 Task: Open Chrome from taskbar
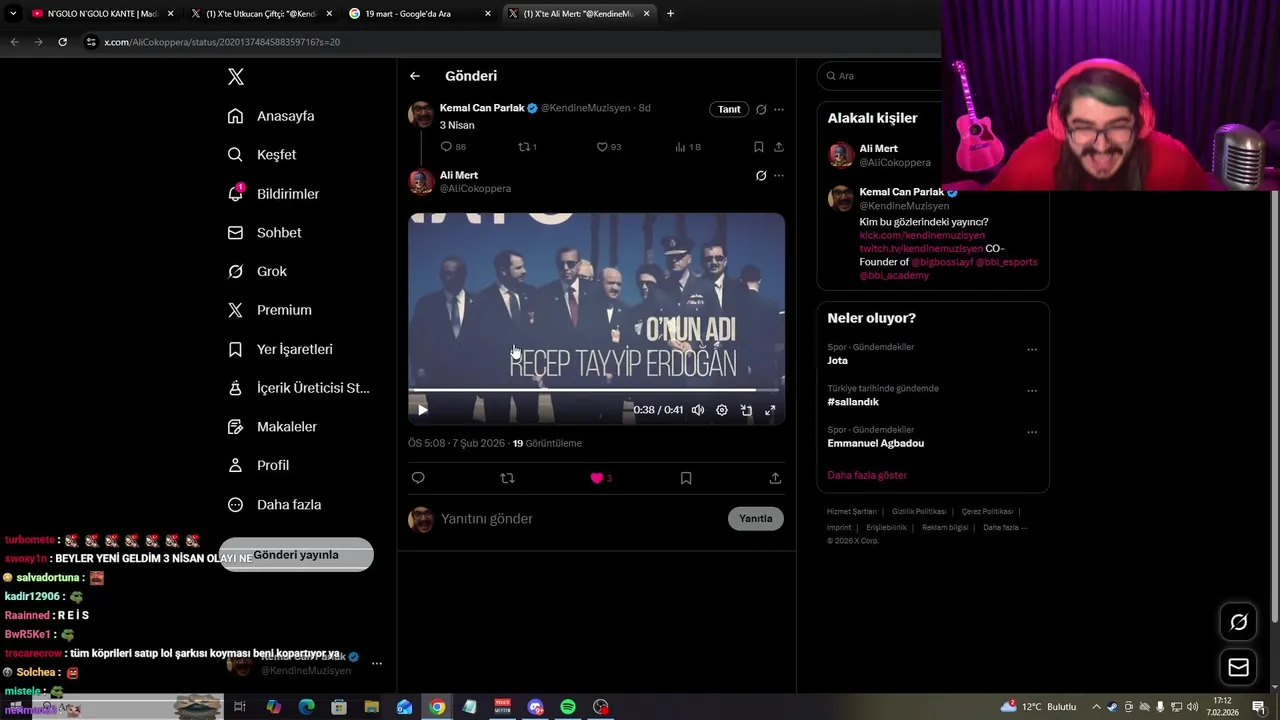[437, 707]
